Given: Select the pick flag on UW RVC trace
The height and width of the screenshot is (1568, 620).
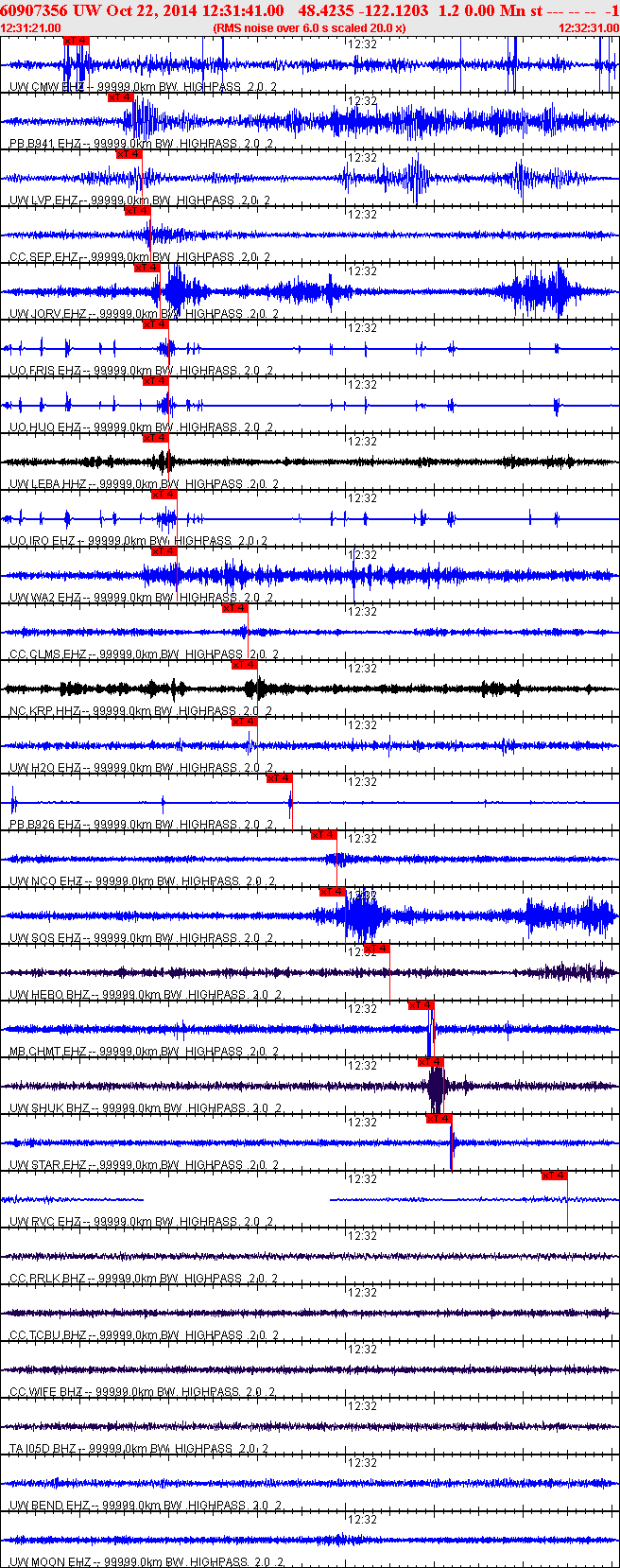Looking at the screenshot, I should click(554, 1176).
